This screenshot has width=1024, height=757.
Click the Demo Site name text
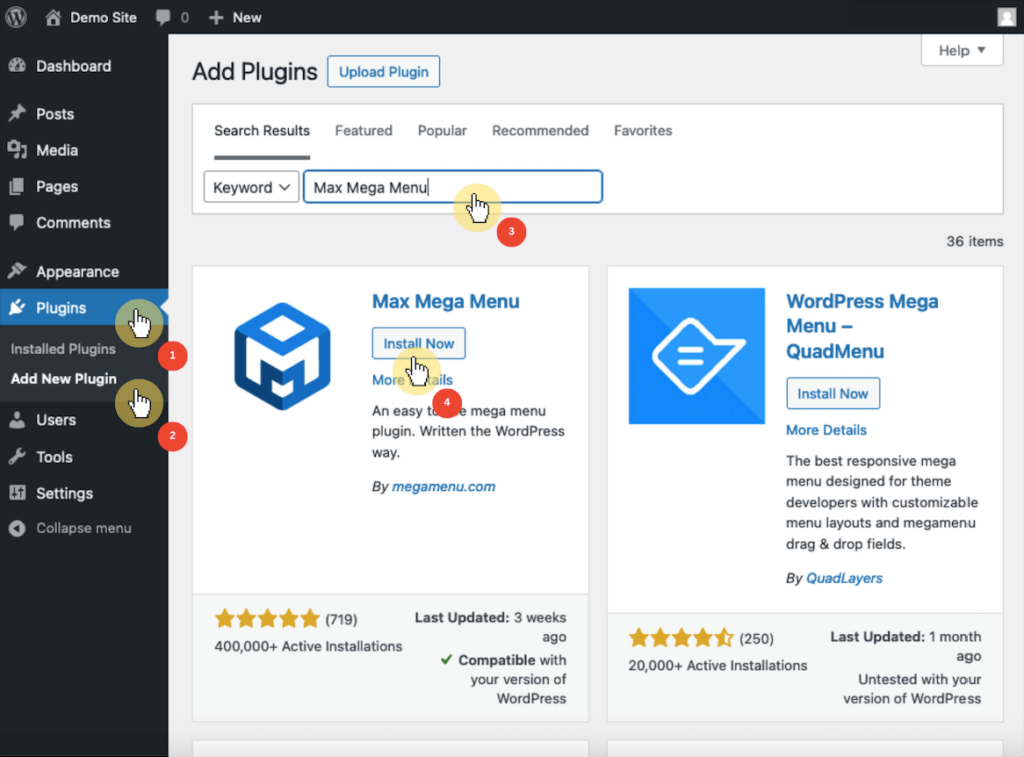103,18
